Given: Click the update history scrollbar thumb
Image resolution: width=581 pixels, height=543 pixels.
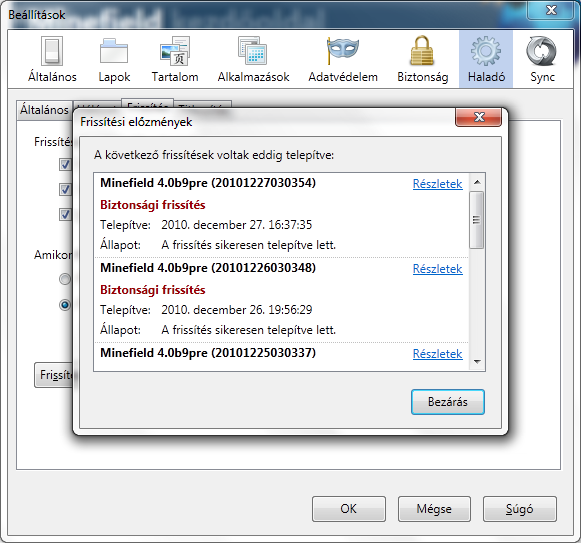Looking at the screenshot, I should point(477,220).
